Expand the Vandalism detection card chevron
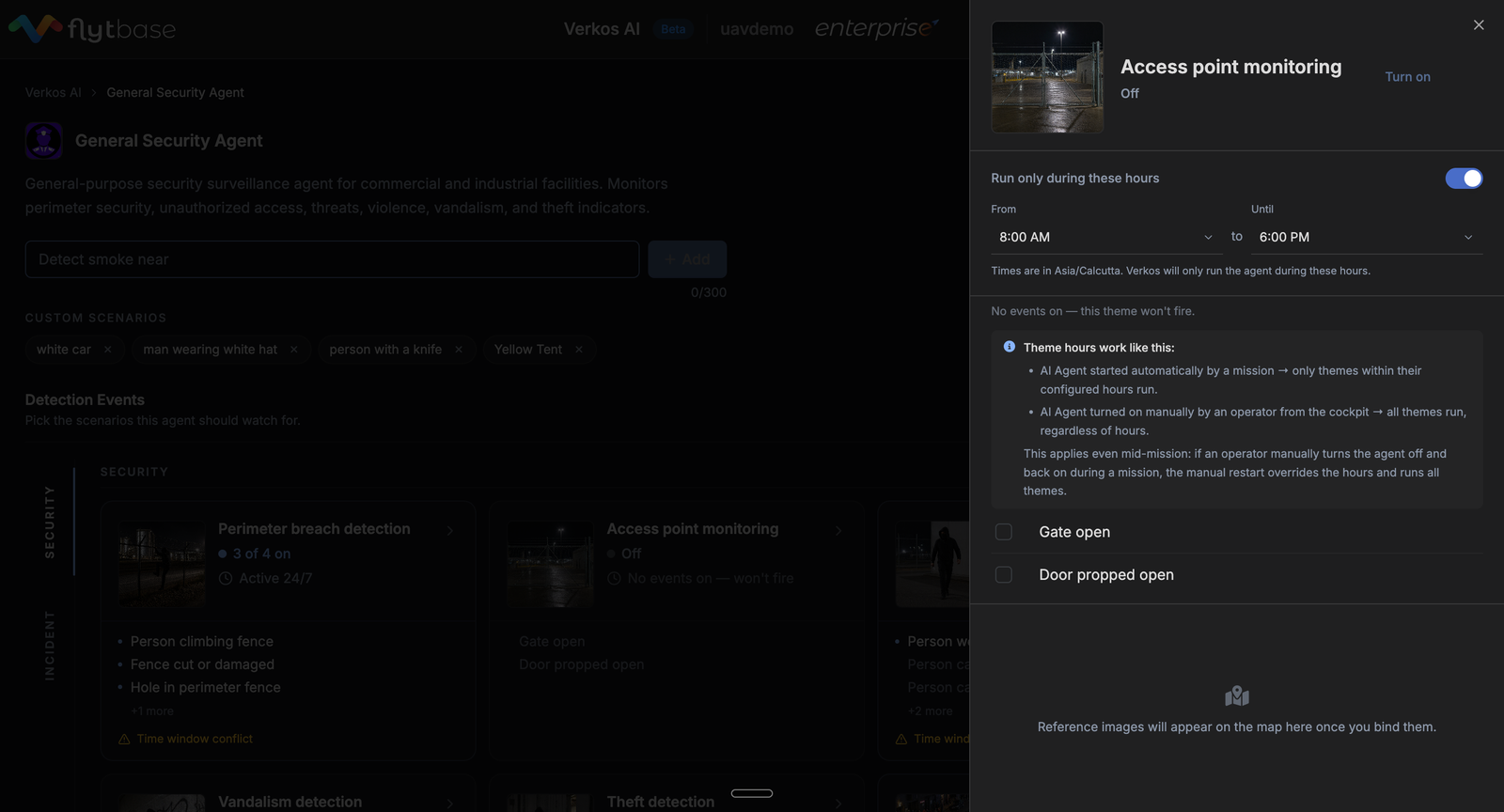The height and width of the screenshot is (812, 1504). pos(450,804)
